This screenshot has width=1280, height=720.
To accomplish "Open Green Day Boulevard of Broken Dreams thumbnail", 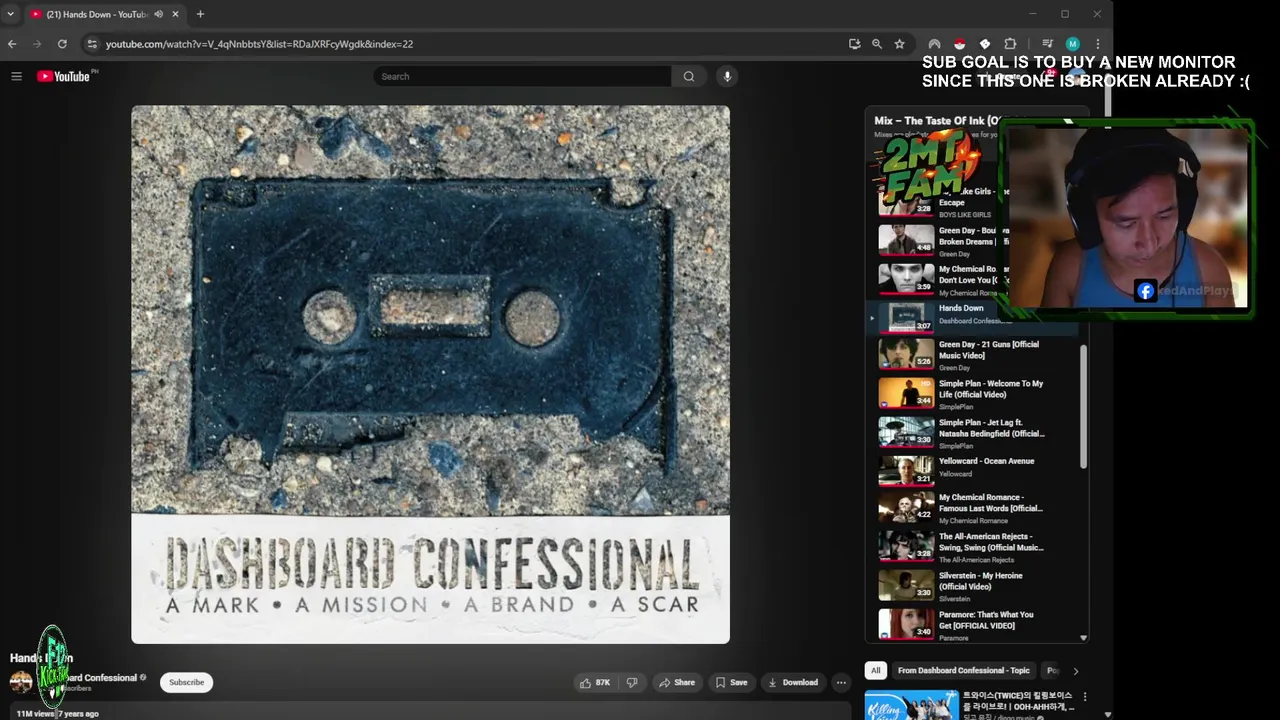I will click(x=906, y=238).
